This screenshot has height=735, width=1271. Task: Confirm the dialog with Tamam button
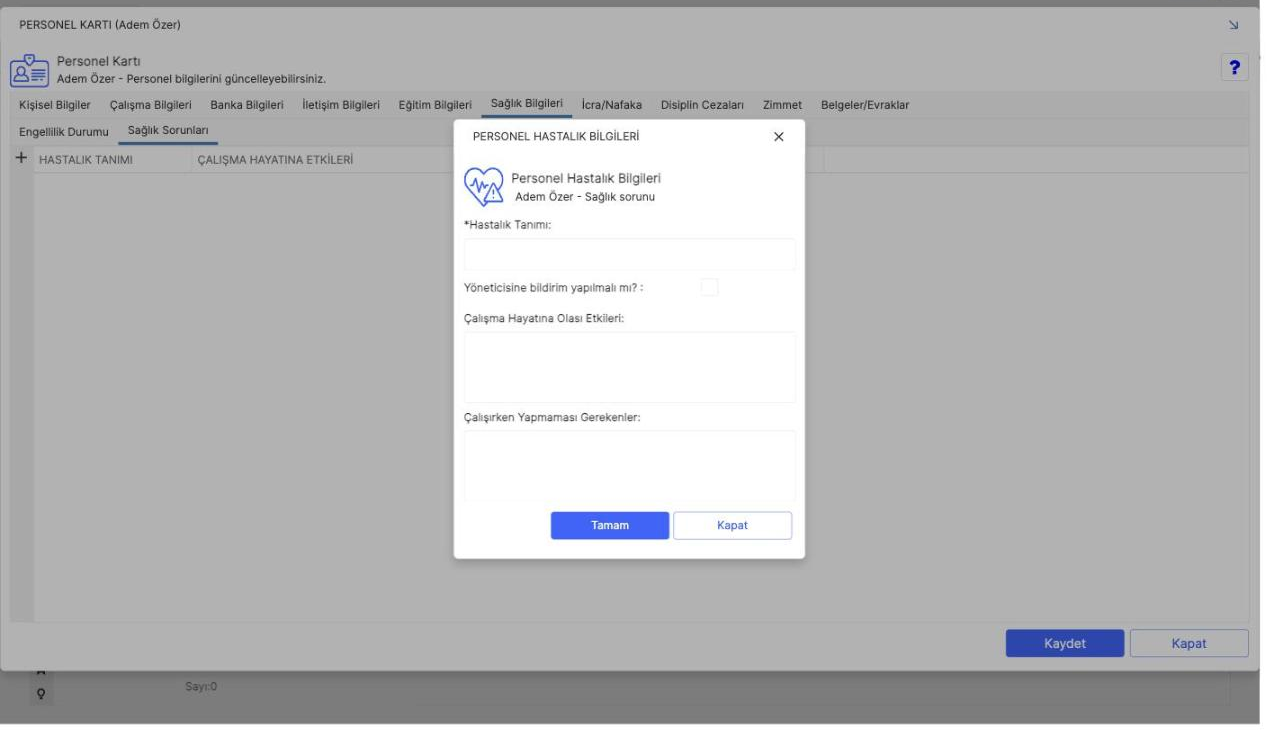click(x=610, y=526)
